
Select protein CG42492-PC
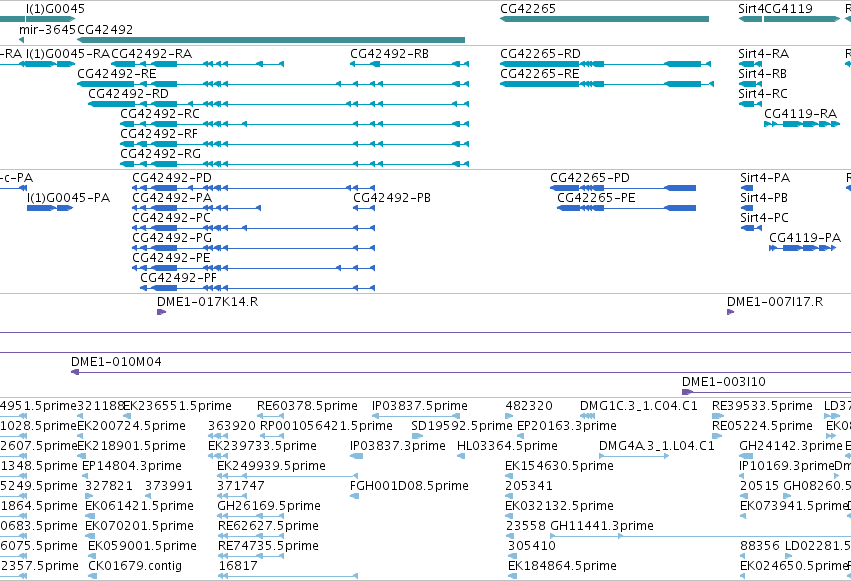(x=253, y=228)
